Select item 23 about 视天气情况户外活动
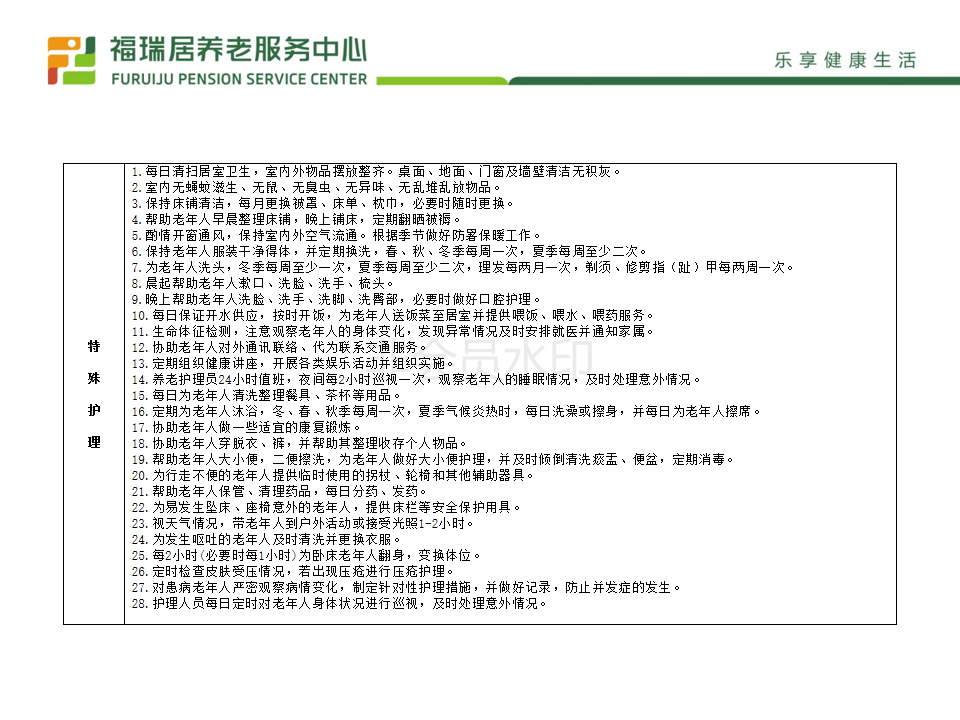The image size is (960, 720). [302, 523]
